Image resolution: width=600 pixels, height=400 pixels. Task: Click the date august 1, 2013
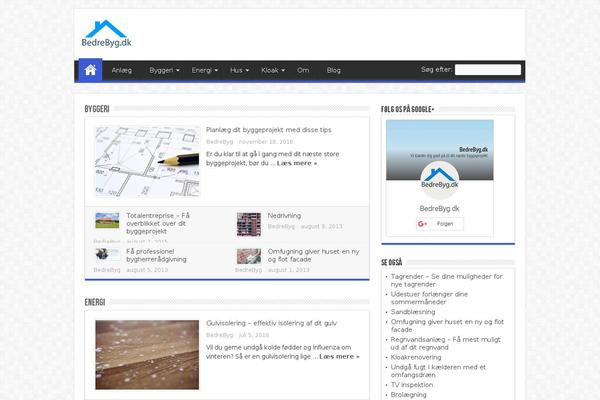(289, 270)
